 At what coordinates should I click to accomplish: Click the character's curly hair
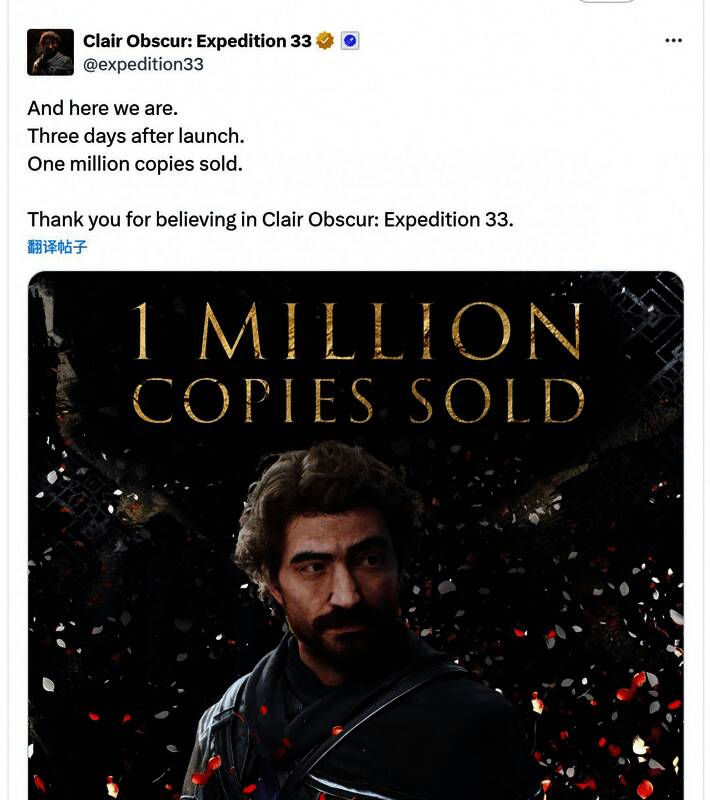(x=320, y=490)
